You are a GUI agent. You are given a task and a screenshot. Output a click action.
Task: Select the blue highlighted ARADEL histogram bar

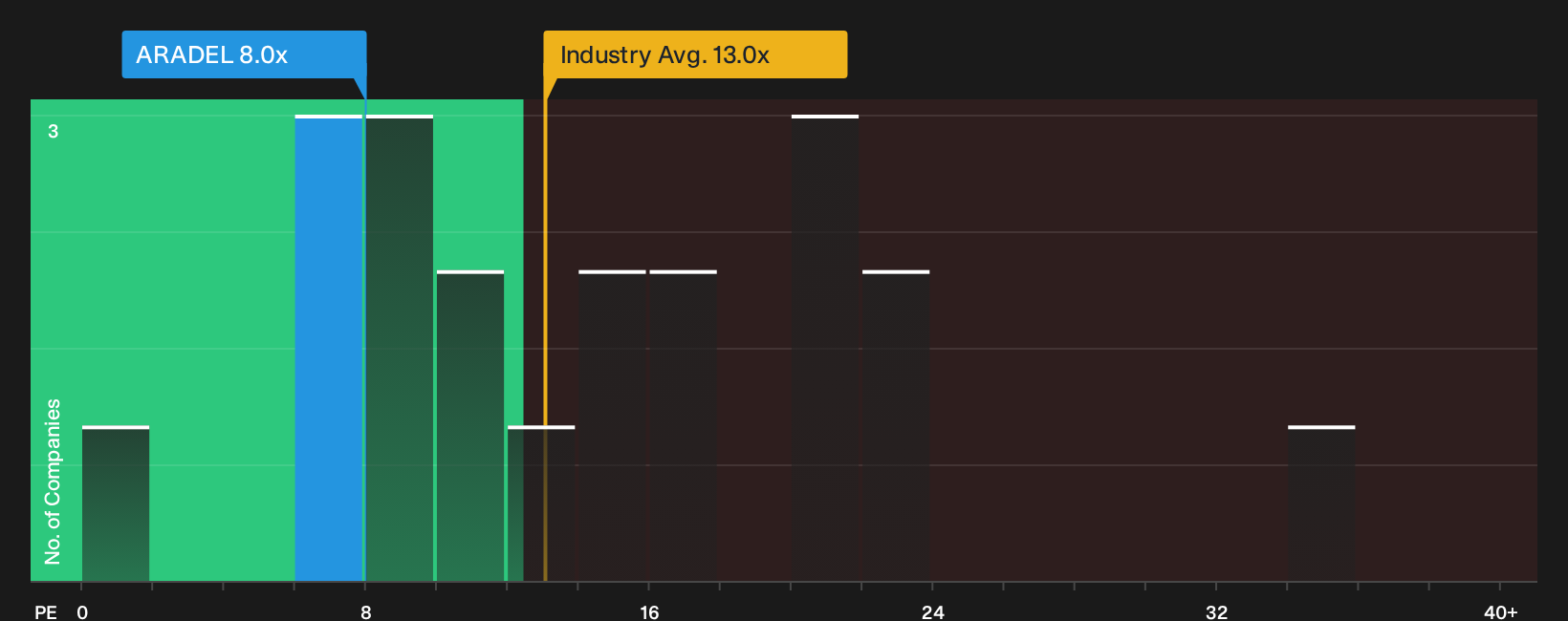(x=329, y=349)
